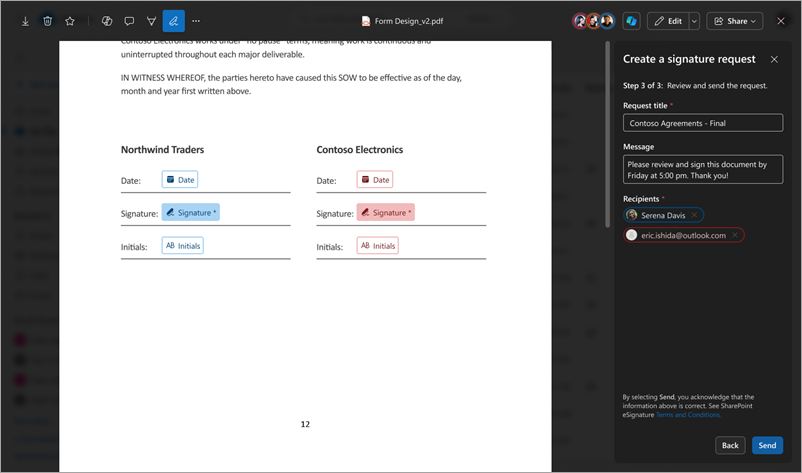802x473 pixels.
Task: Open the blue Copilot icon button
Action: tap(632, 21)
